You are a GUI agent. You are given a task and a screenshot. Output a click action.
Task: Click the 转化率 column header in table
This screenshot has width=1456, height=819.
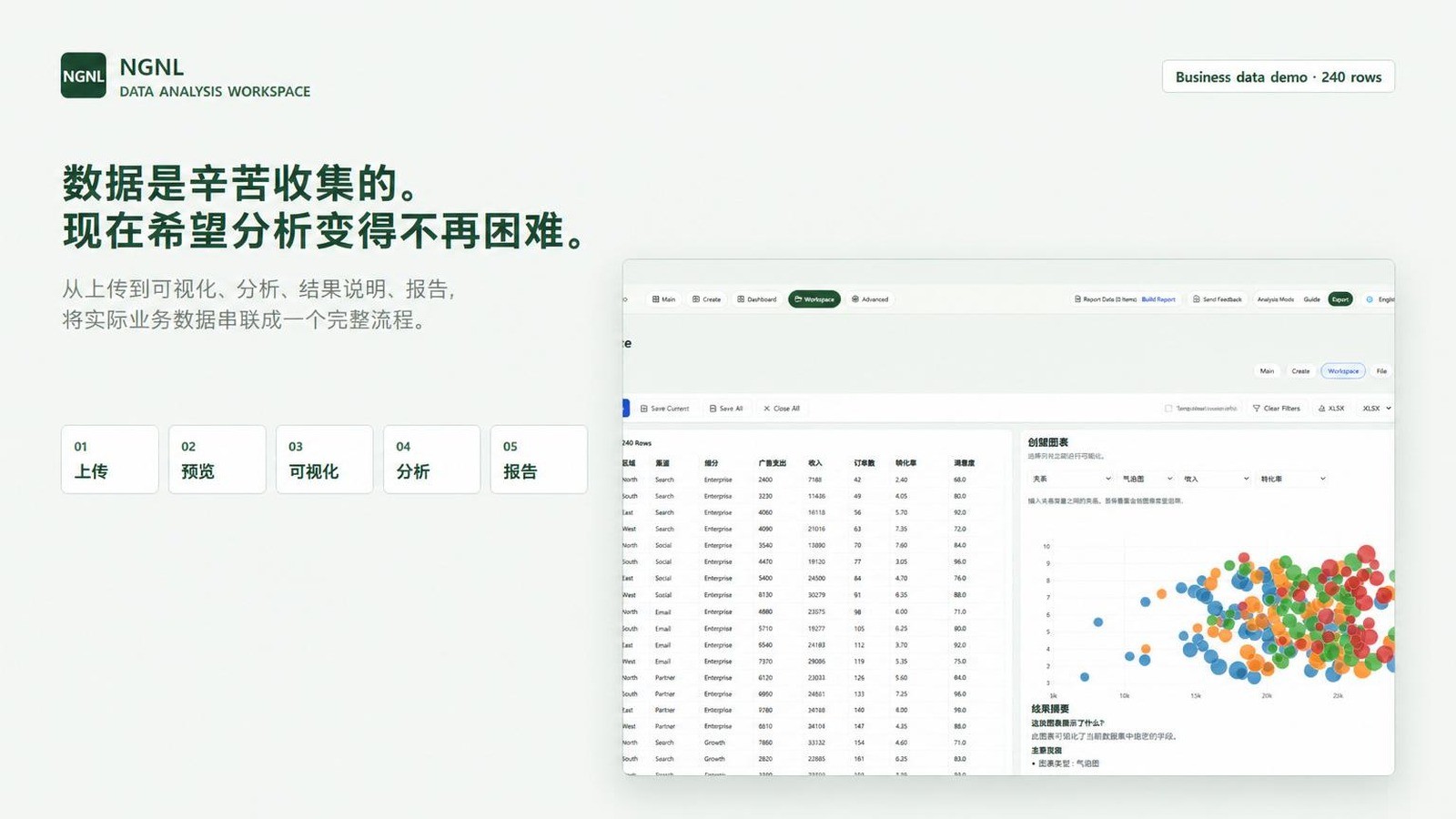tap(905, 463)
